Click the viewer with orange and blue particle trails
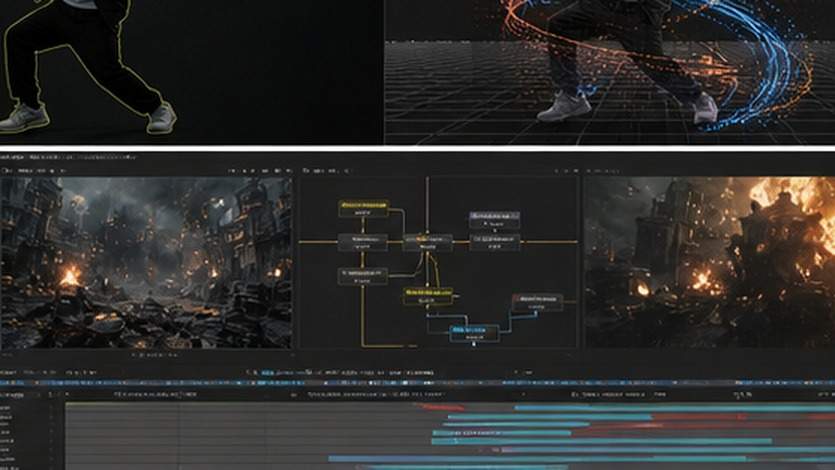The height and width of the screenshot is (470, 835). tap(610, 72)
